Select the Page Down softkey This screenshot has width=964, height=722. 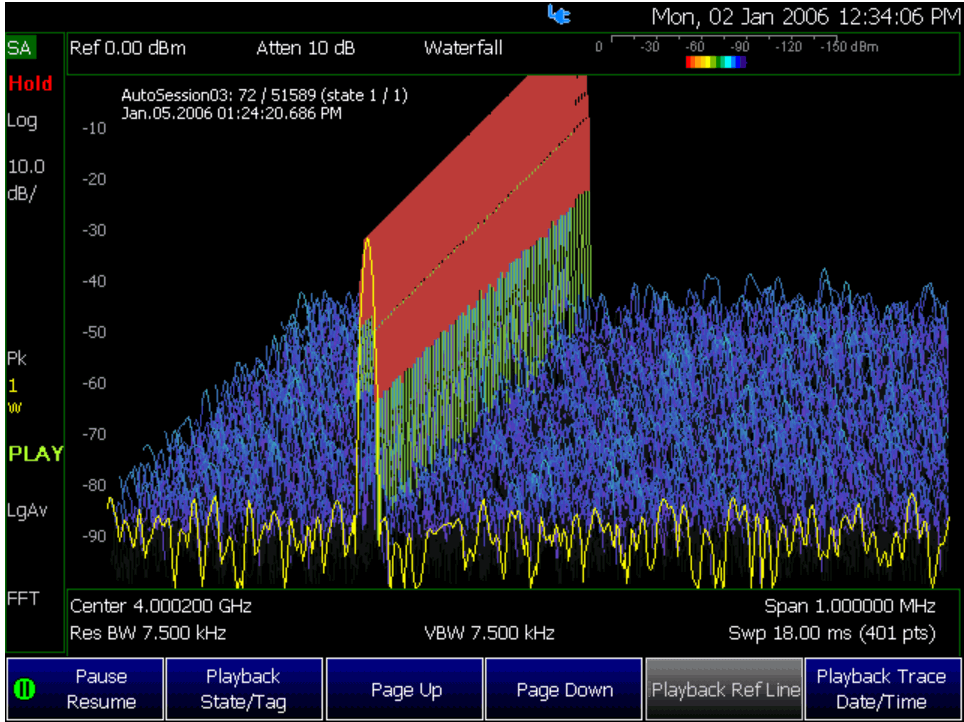(x=564, y=689)
